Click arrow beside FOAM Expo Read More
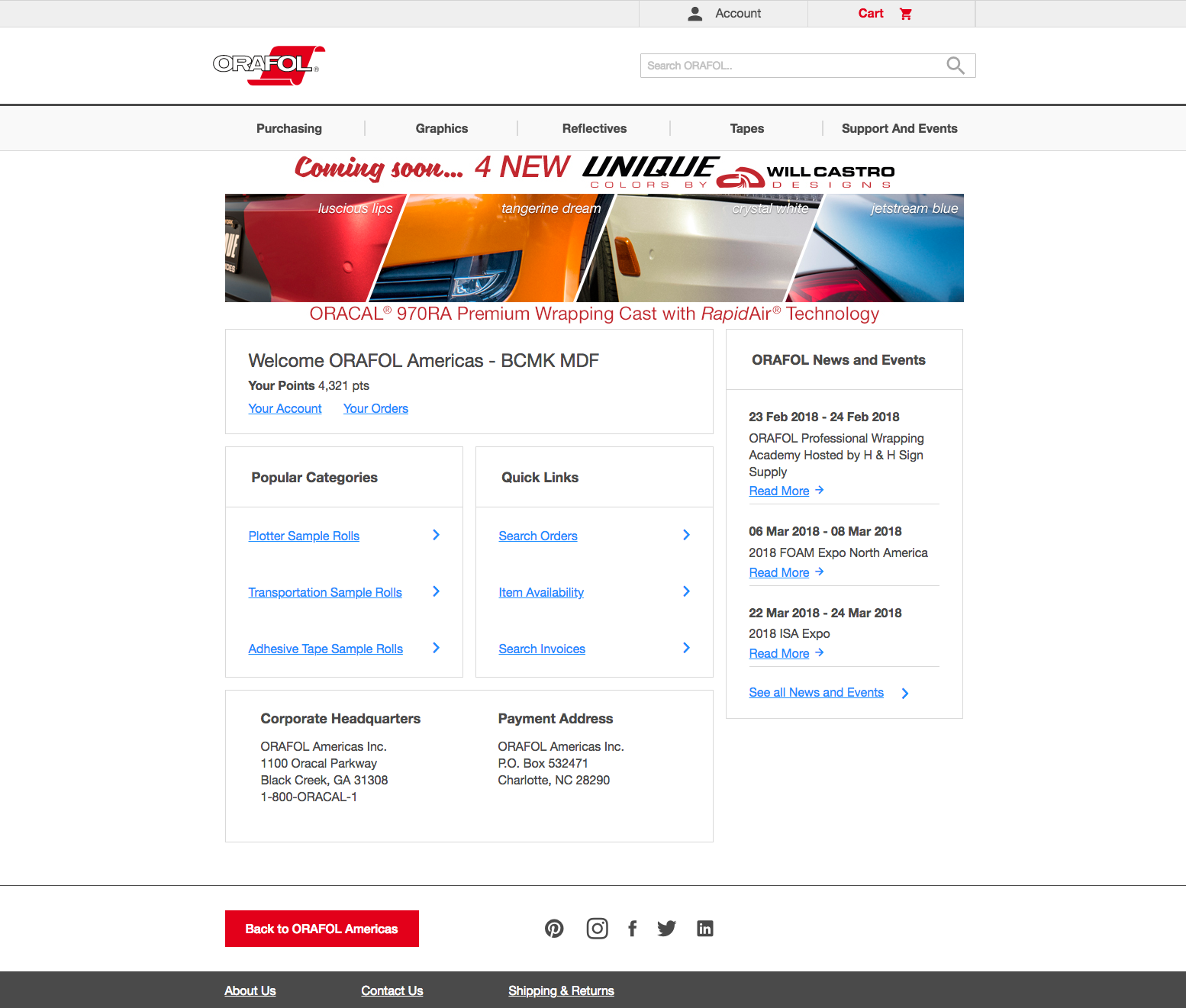Image resolution: width=1186 pixels, height=1008 pixels. pyautogui.click(x=819, y=572)
